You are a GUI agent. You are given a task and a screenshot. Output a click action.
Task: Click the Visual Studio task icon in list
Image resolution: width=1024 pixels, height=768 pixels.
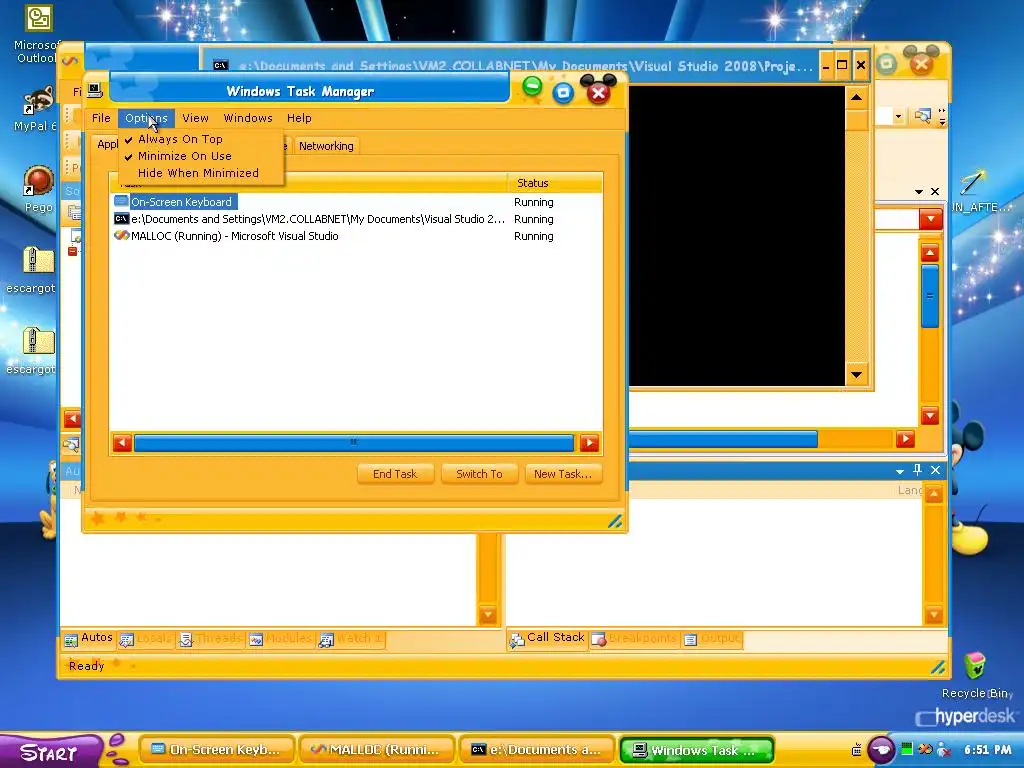tap(121, 236)
